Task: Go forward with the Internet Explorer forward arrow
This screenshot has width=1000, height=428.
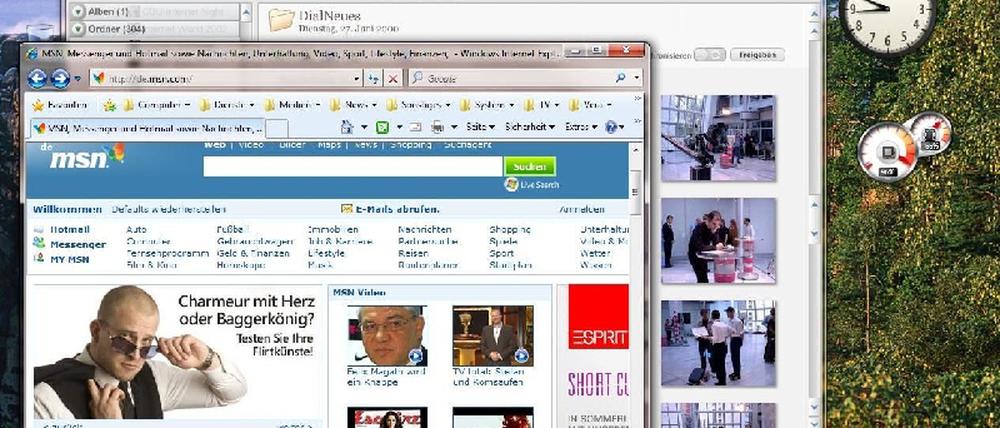Action: [60, 78]
